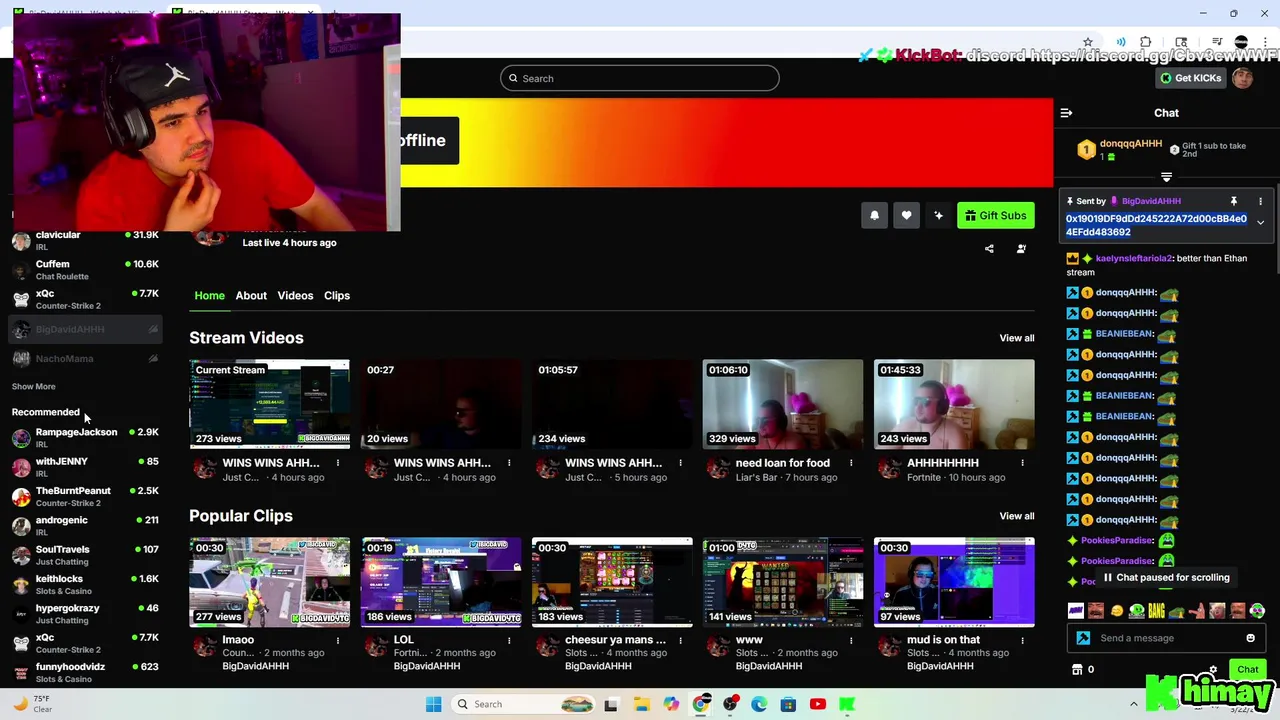Click the sparkle icon beside Gift Subs
The image size is (1280, 720).
tap(938, 215)
